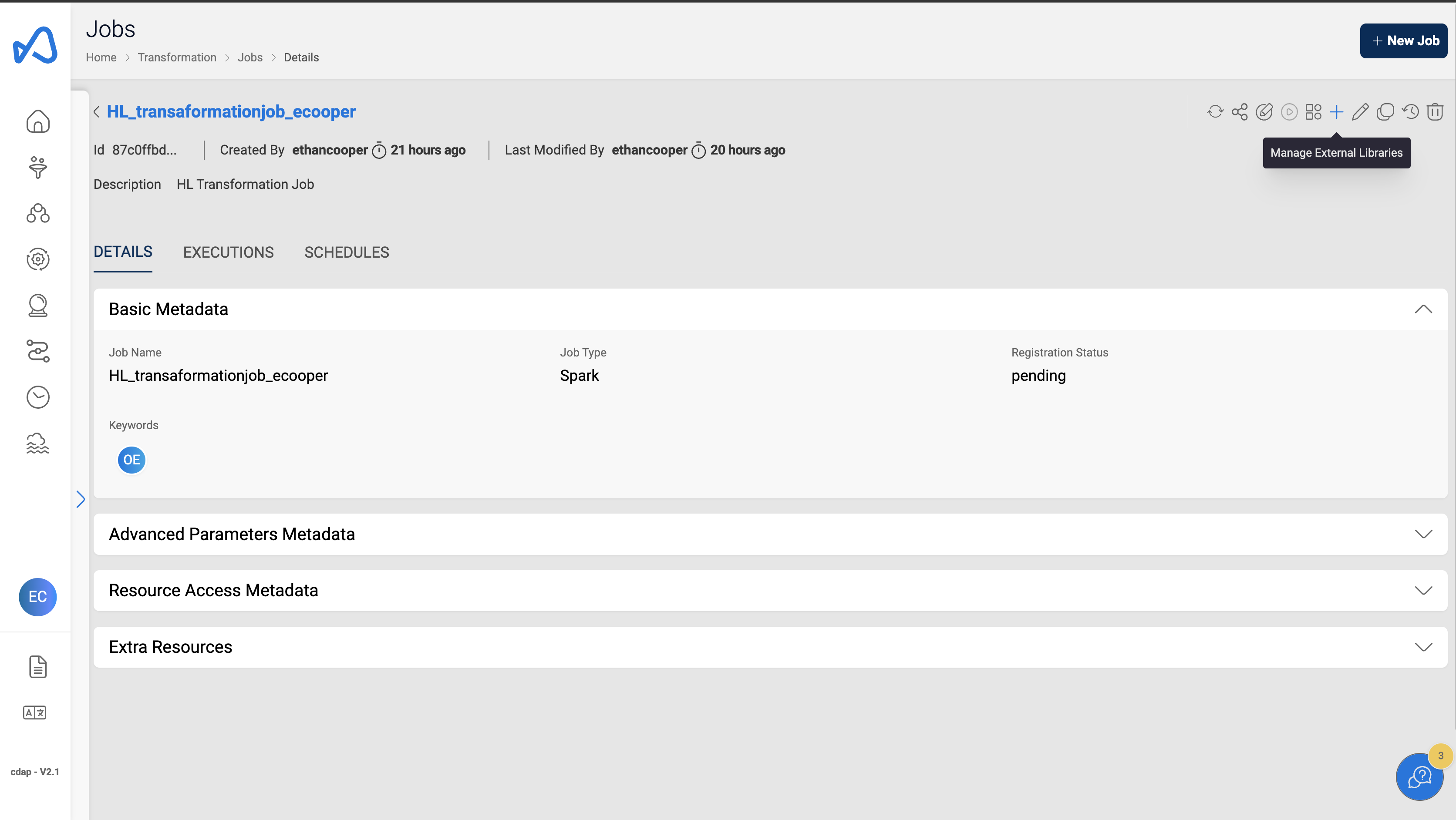The width and height of the screenshot is (1456, 820).
Task: Collapse the Basic Metadata section
Action: click(x=1423, y=309)
